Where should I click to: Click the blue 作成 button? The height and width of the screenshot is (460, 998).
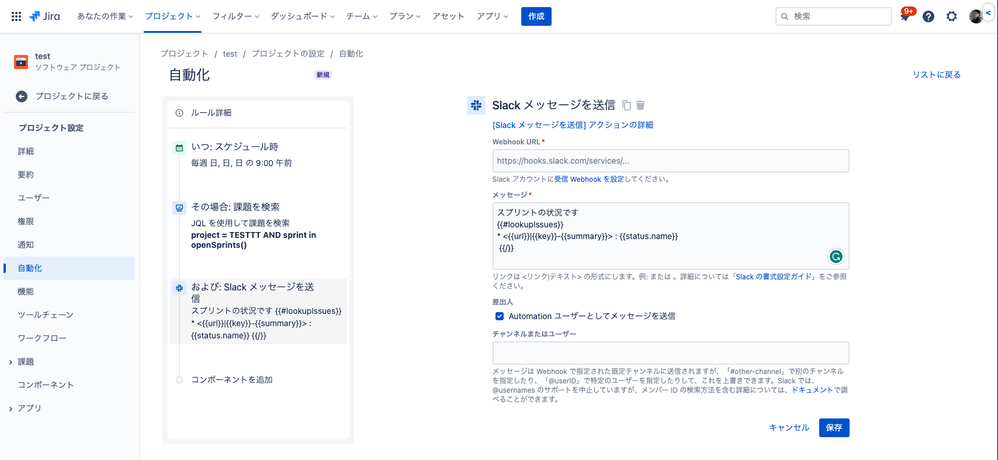536,17
